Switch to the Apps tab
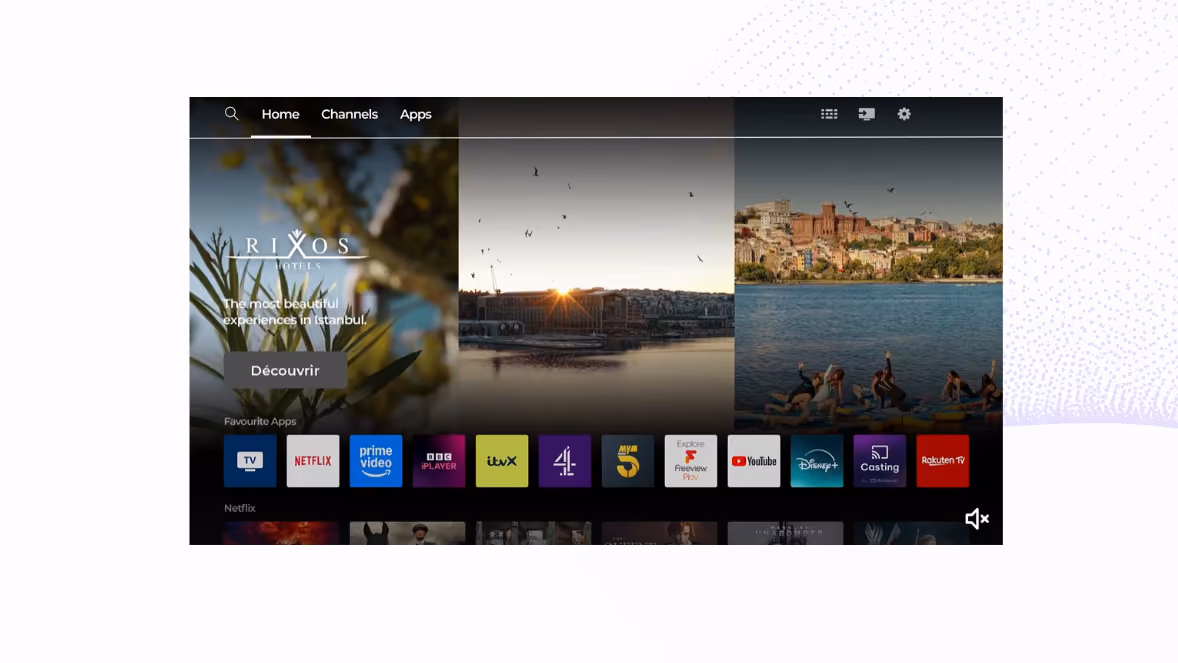This screenshot has height=663, width=1178. (x=415, y=114)
